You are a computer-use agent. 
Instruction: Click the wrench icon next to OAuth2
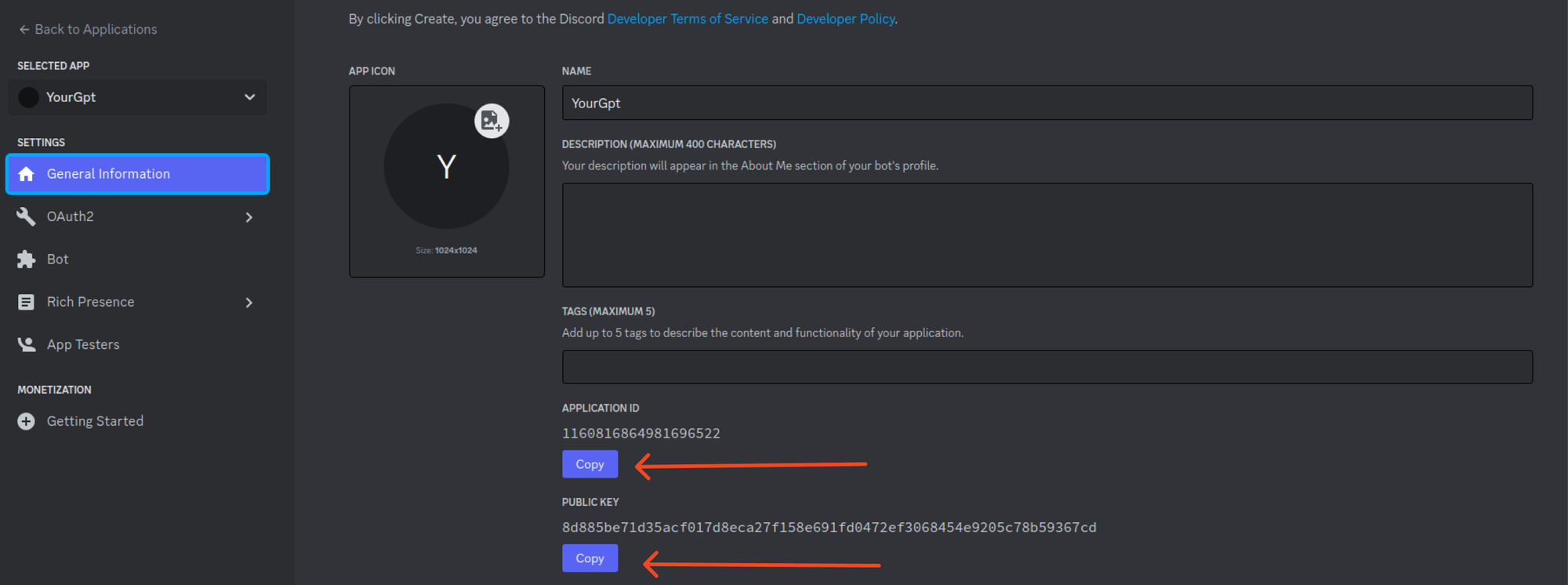(x=26, y=216)
